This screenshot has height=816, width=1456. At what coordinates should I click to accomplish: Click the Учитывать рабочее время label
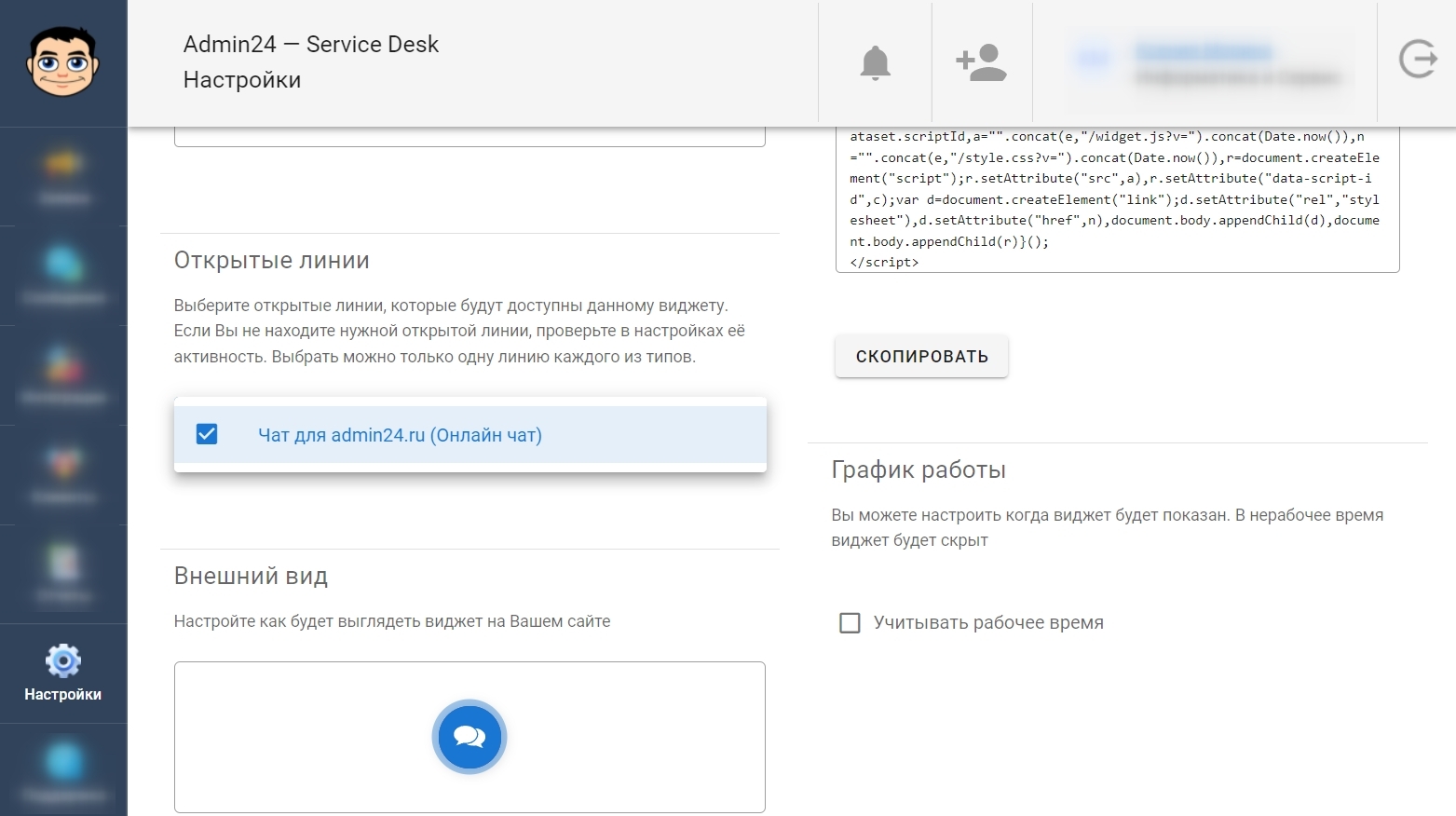(x=988, y=623)
